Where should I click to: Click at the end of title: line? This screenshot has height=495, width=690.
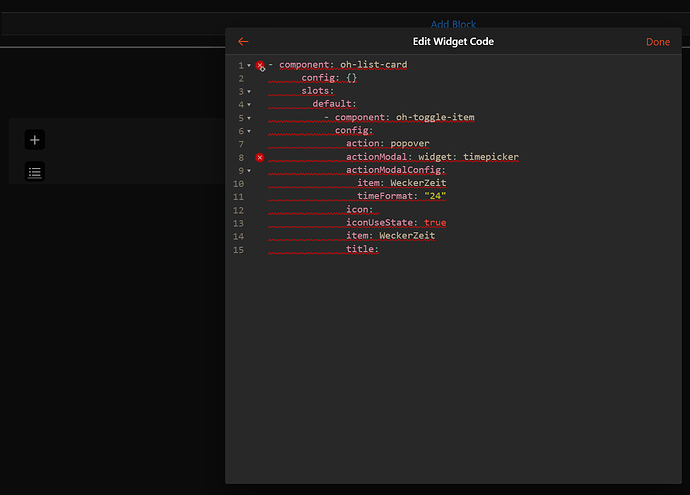tap(380, 249)
